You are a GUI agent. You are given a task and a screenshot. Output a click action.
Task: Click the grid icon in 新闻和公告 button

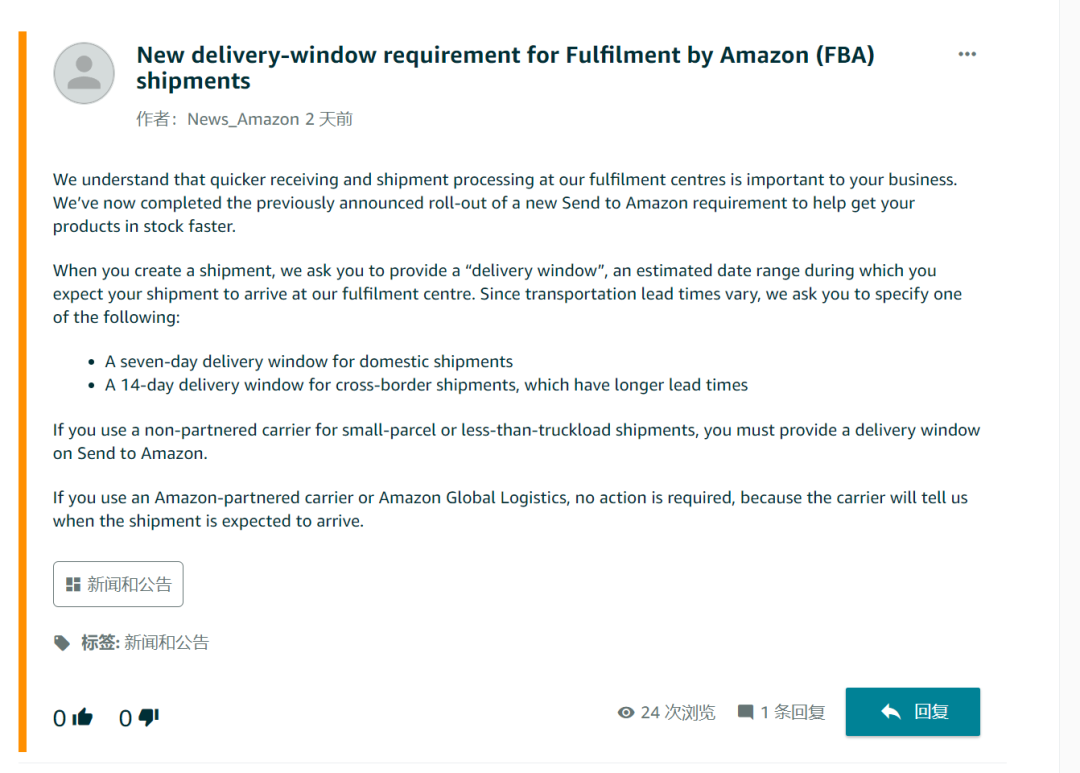point(72,584)
